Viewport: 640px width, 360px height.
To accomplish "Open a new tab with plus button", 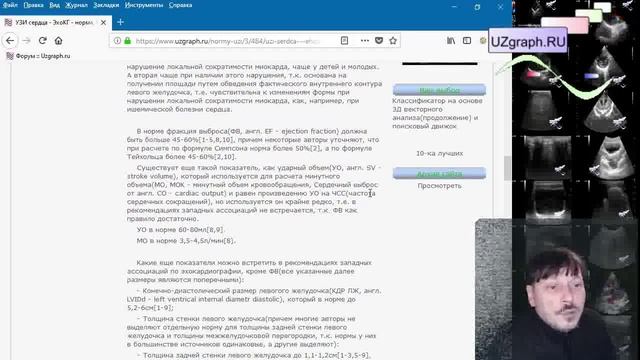I will [120, 22].
